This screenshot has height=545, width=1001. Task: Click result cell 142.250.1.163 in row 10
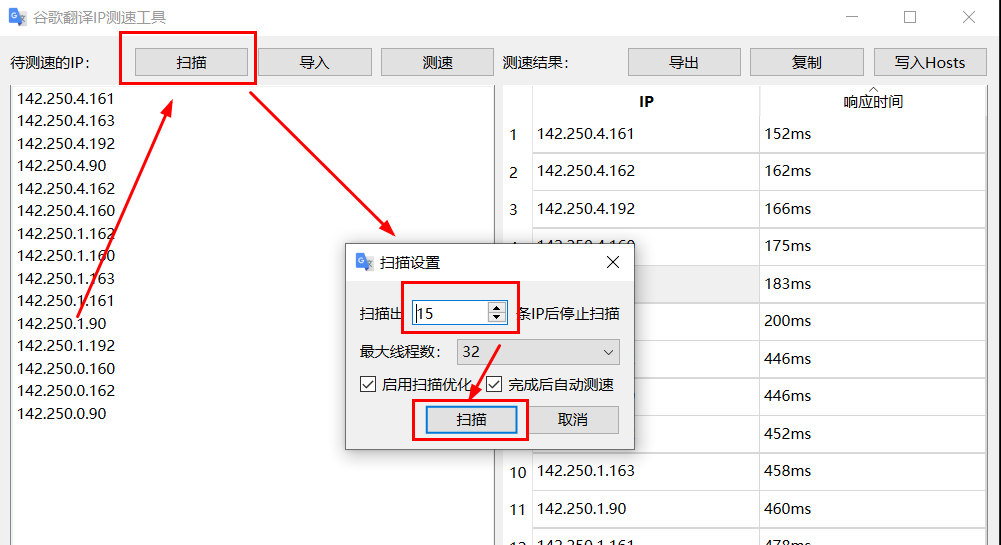tap(646, 471)
